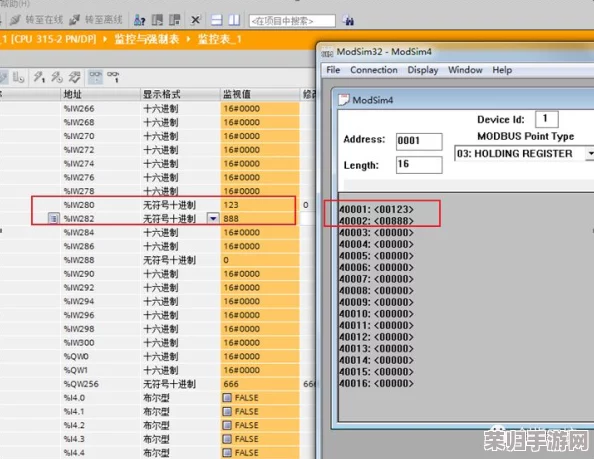Click the black X cross-reference toolbar icon
The image size is (594, 459).
point(195,20)
